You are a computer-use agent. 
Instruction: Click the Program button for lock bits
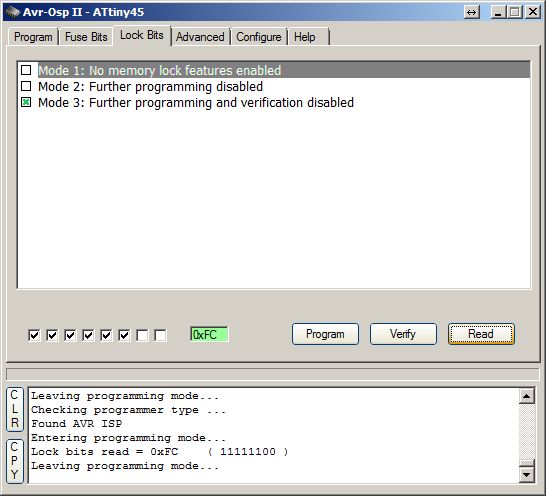325,334
